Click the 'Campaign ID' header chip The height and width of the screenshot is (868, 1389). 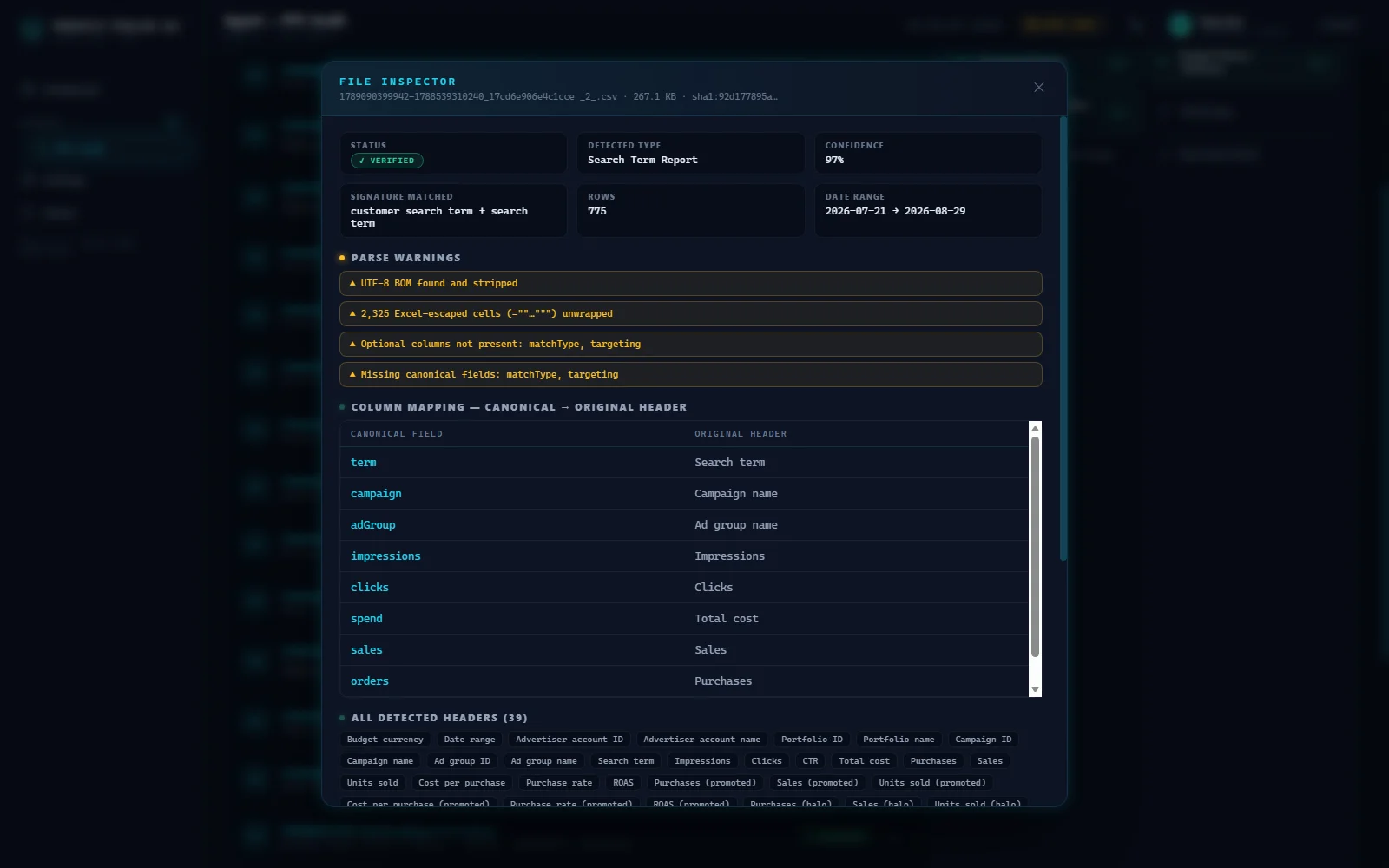tap(984, 740)
